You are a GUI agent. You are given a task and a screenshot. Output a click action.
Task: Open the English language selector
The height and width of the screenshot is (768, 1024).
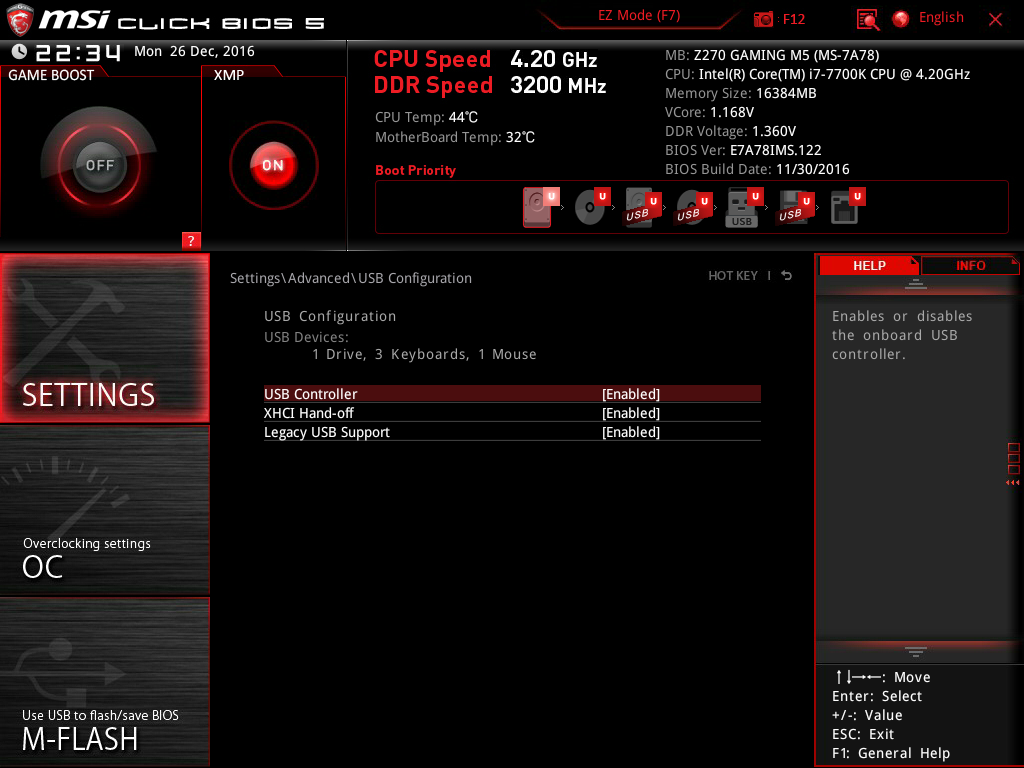[941, 18]
